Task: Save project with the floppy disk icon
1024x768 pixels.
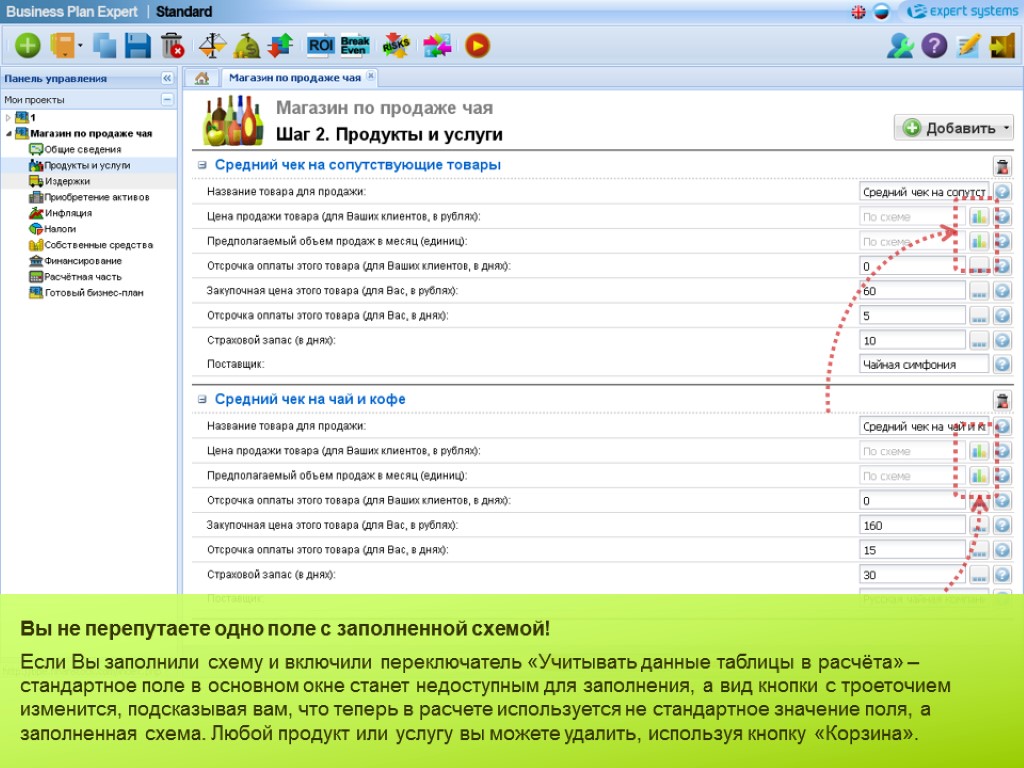Action: (138, 46)
